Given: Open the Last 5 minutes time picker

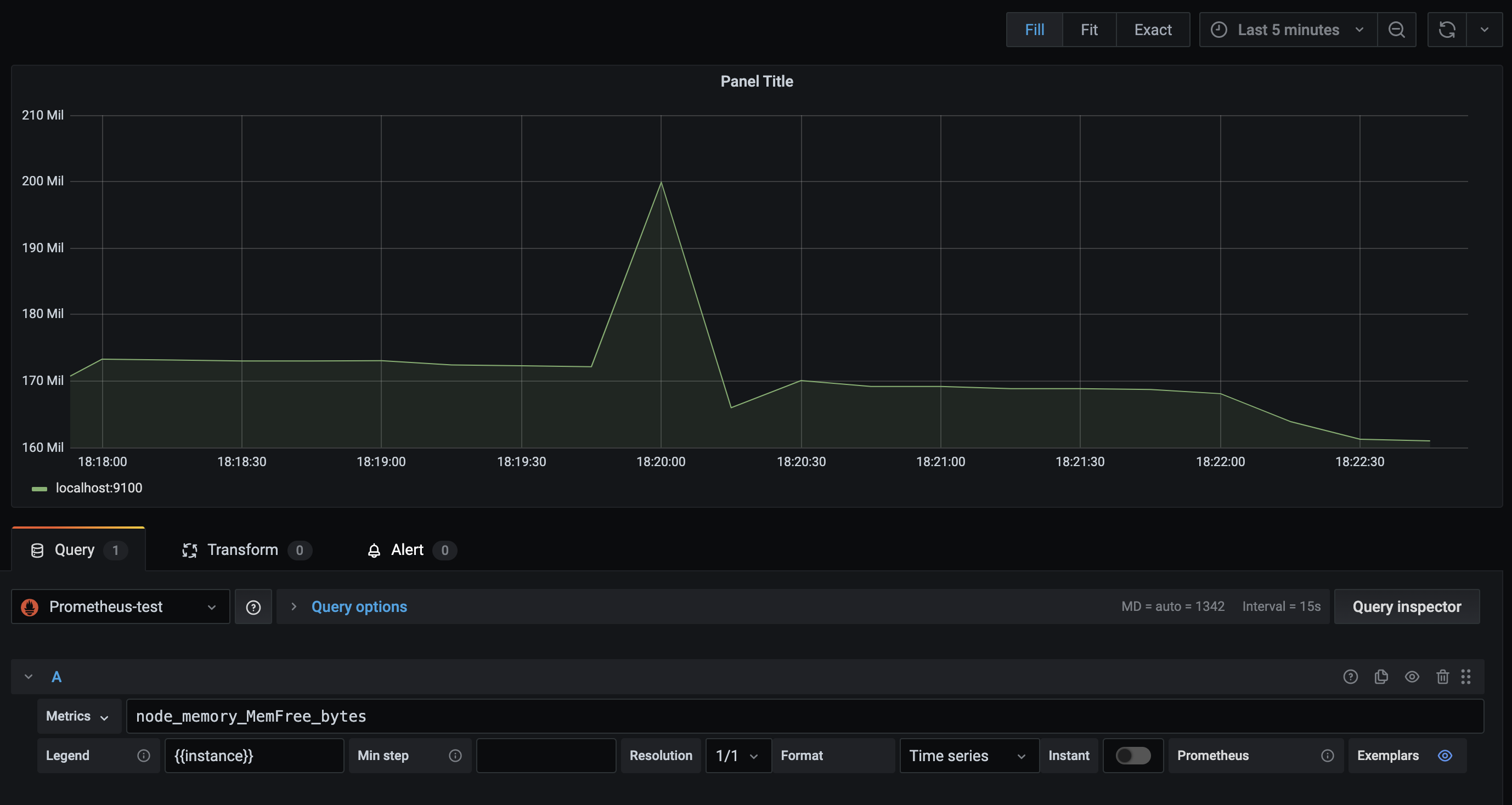Looking at the screenshot, I should pyautogui.click(x=1288, y=29).
